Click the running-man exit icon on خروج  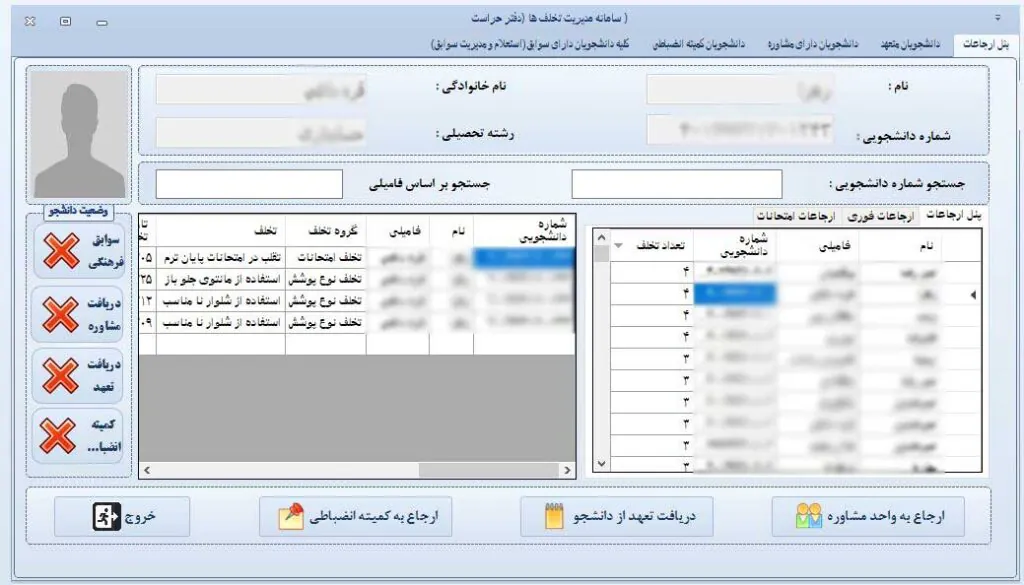click(x=106, y=517)
